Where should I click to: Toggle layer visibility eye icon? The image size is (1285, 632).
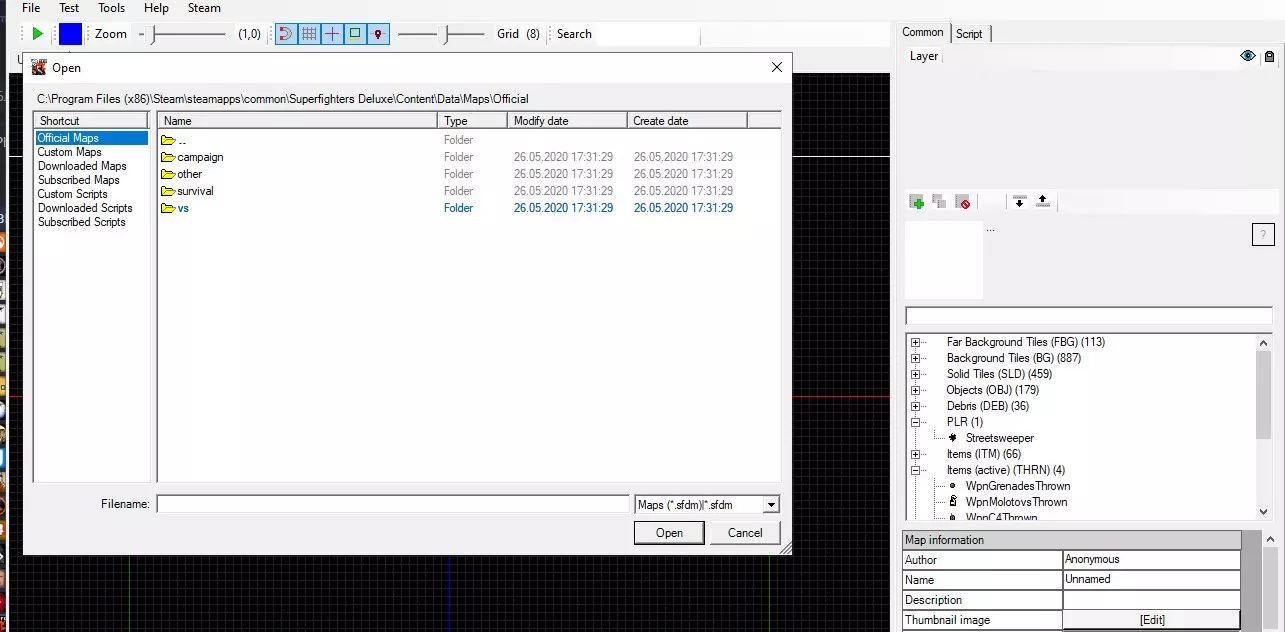point(1247,57)
